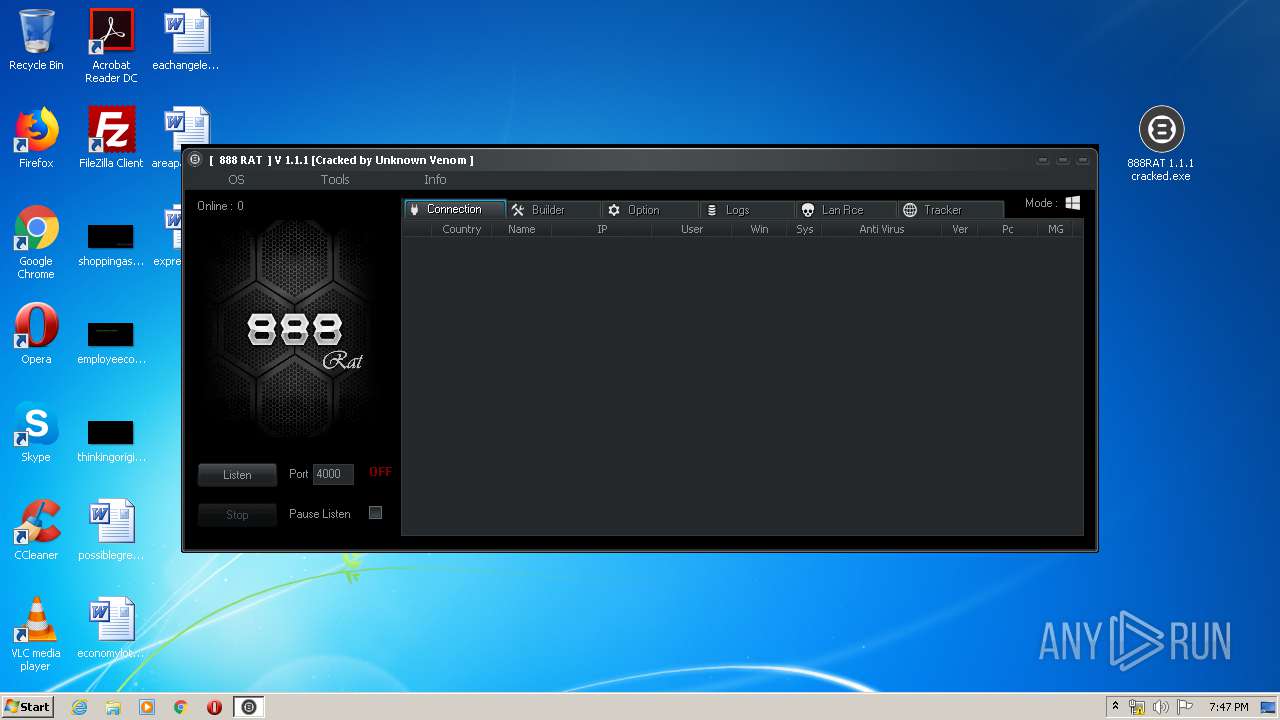Viewport: 1280px width, 720px height.
Task: Select the CCleaner desktop icon
Action: (36, 530)
